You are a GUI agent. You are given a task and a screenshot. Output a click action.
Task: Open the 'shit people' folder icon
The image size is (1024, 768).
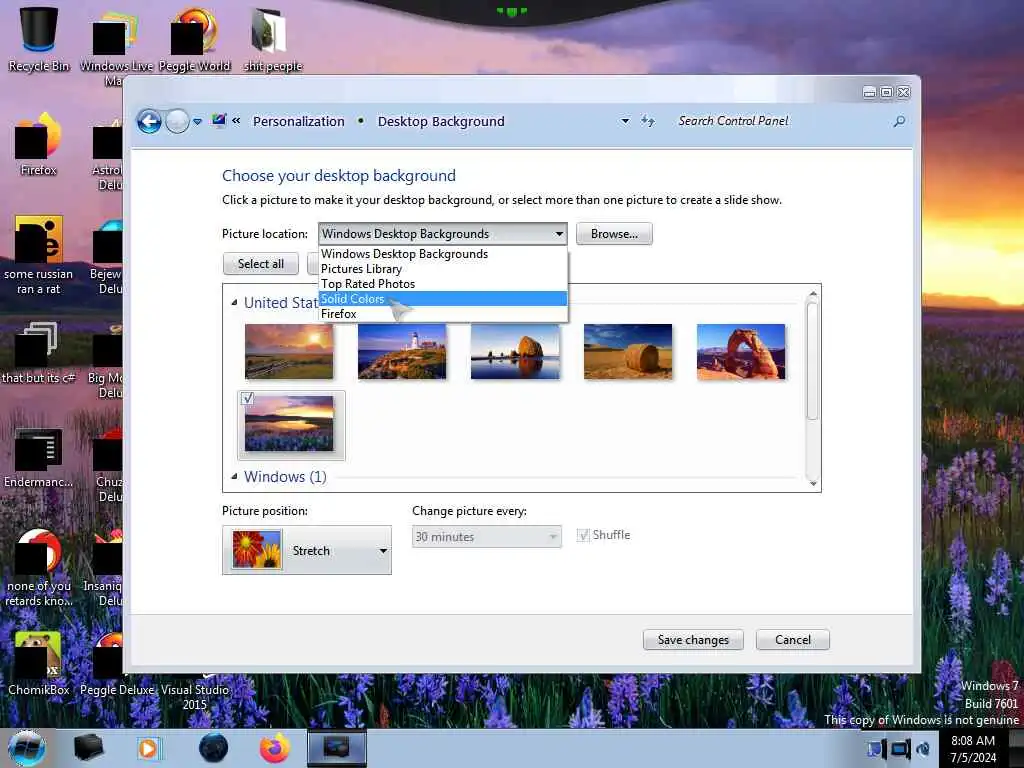point(272,39)
